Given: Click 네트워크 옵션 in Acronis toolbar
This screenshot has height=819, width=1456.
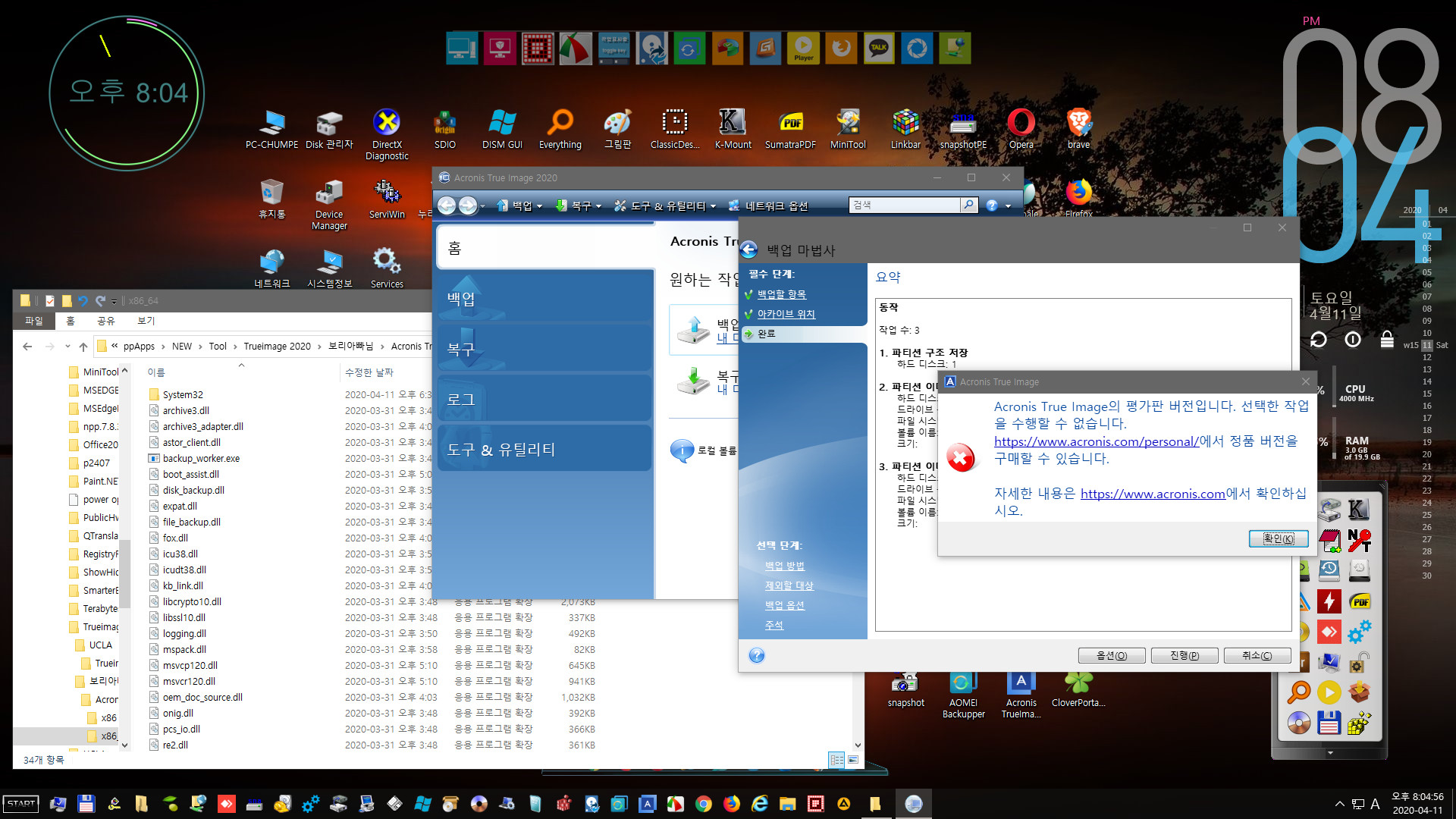Looking at the screenshot, I should (x=768, y=206).
